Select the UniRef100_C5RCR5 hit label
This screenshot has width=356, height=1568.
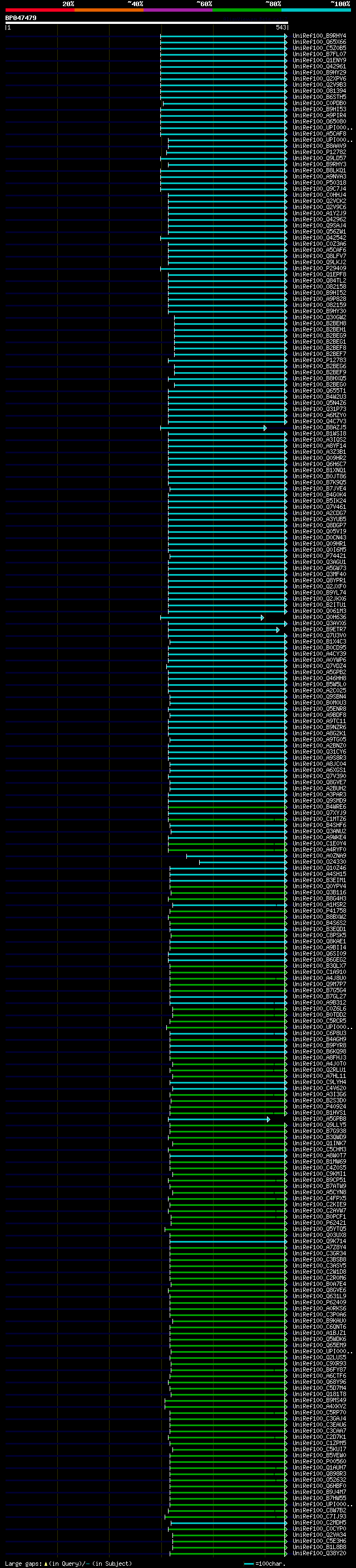319,1021
